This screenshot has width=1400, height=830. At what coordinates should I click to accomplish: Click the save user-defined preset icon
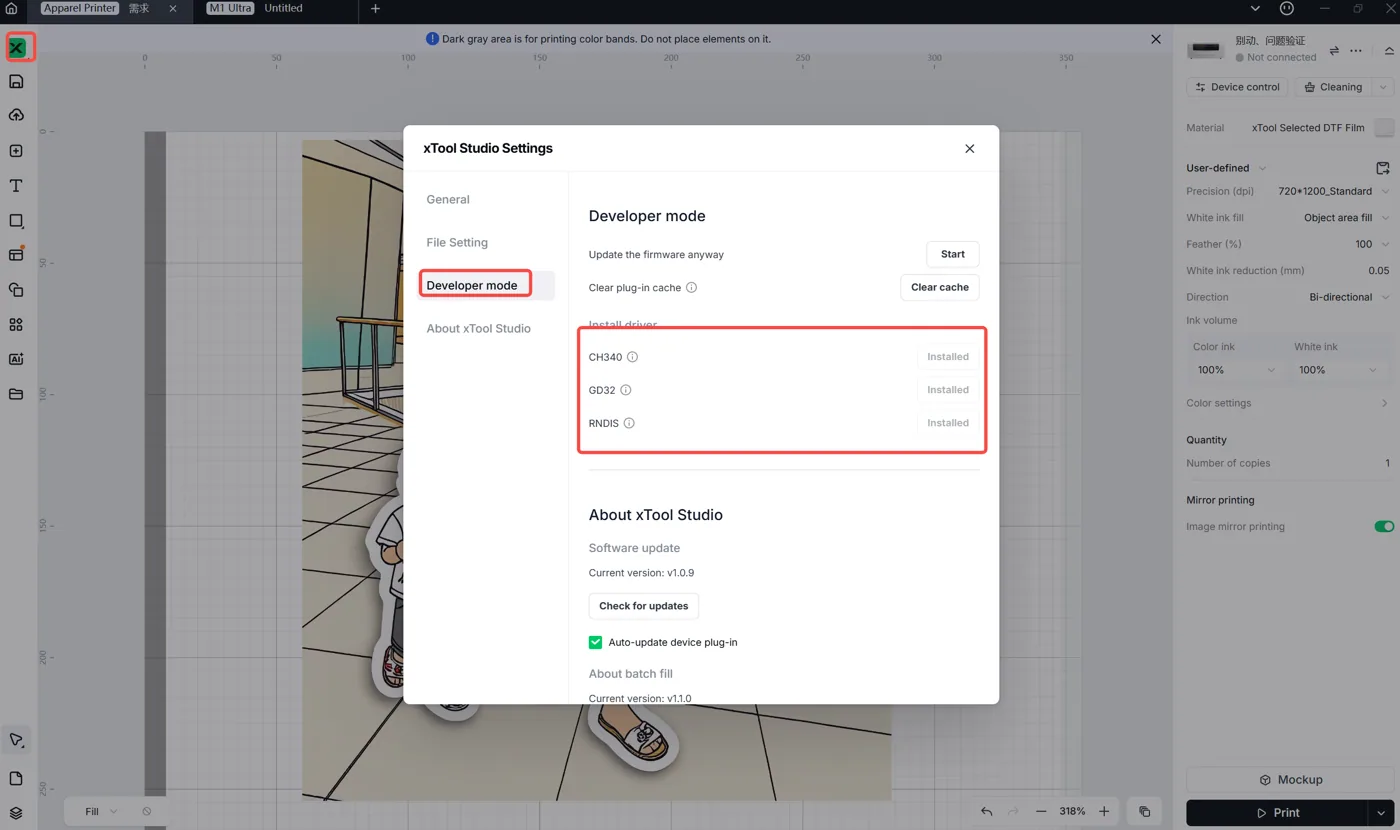coord(1383,168)
